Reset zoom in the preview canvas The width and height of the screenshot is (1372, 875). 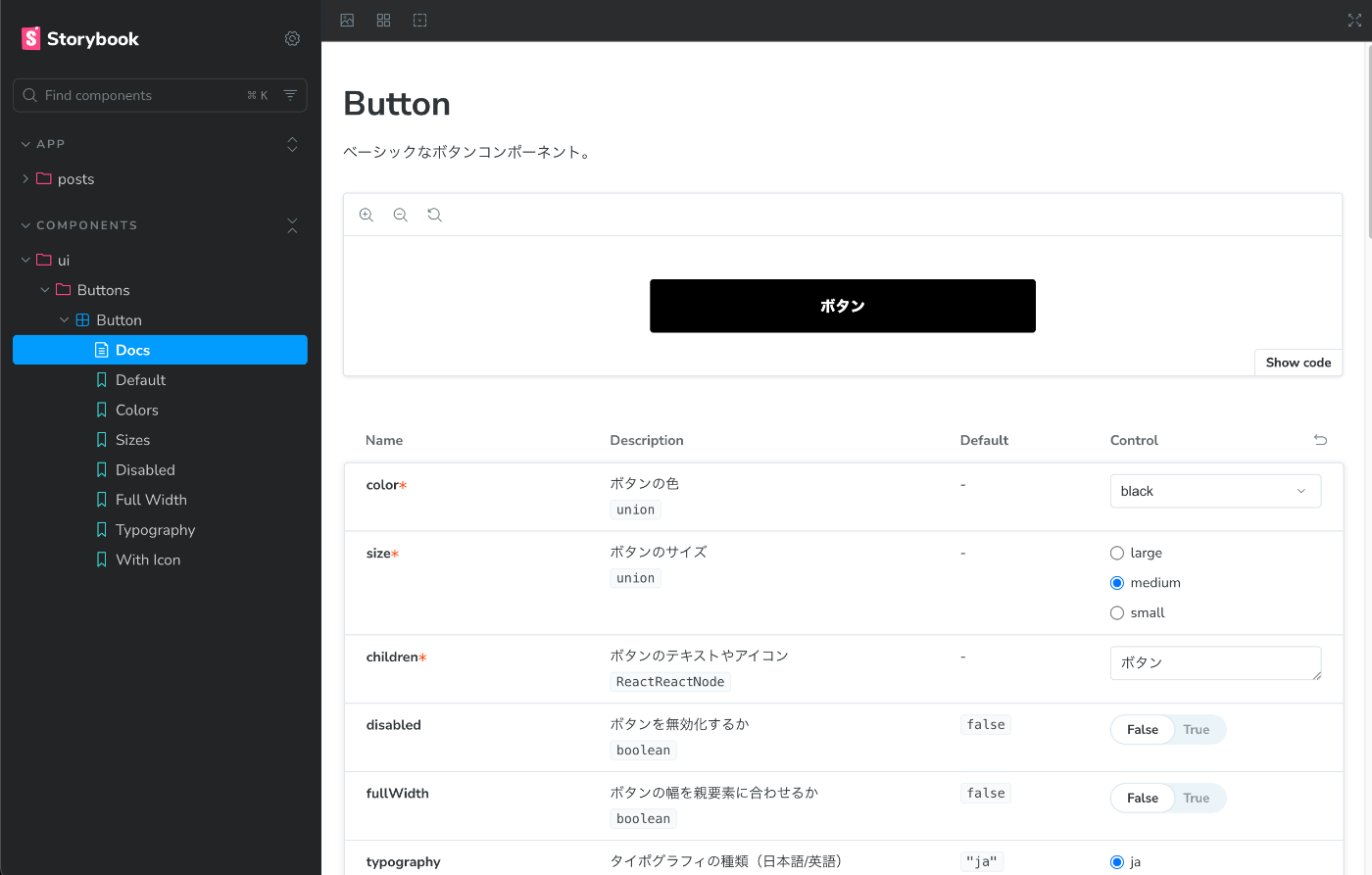(434, 215)
